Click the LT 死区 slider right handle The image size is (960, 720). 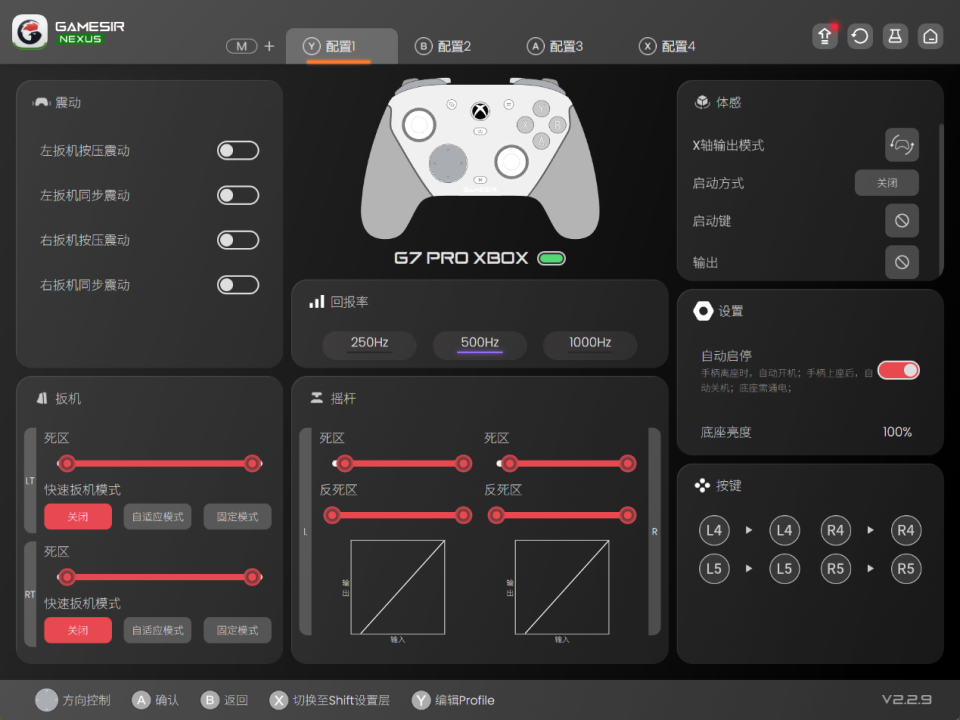(252, 463)
